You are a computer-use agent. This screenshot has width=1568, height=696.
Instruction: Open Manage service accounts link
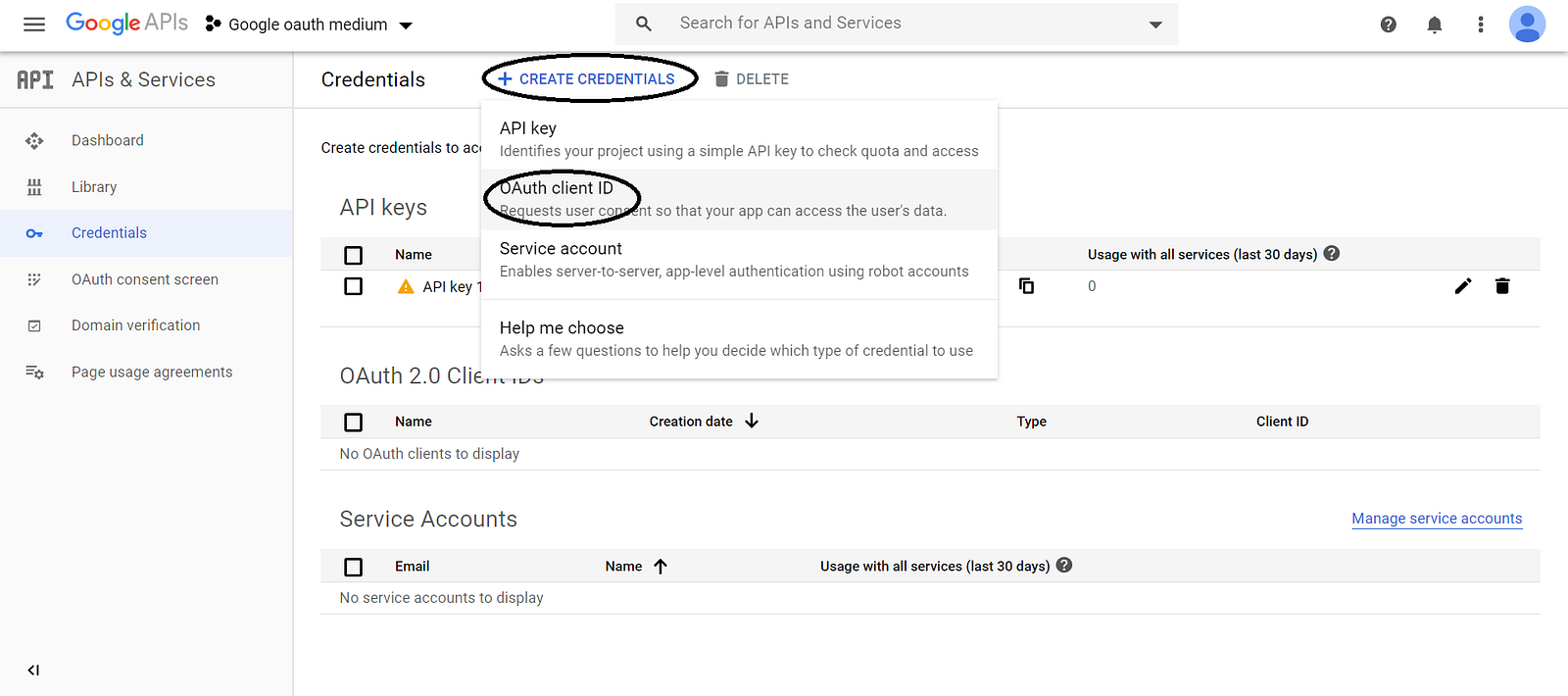click(x=1437, y=519)
